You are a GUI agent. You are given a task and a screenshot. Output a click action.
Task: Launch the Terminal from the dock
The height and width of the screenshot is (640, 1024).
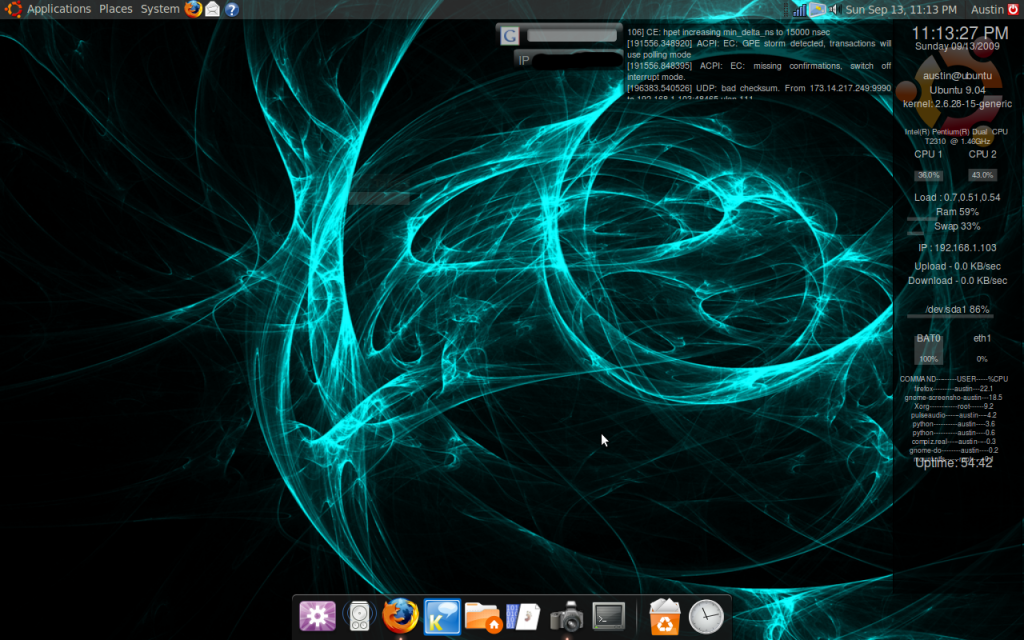coord(609,615)
